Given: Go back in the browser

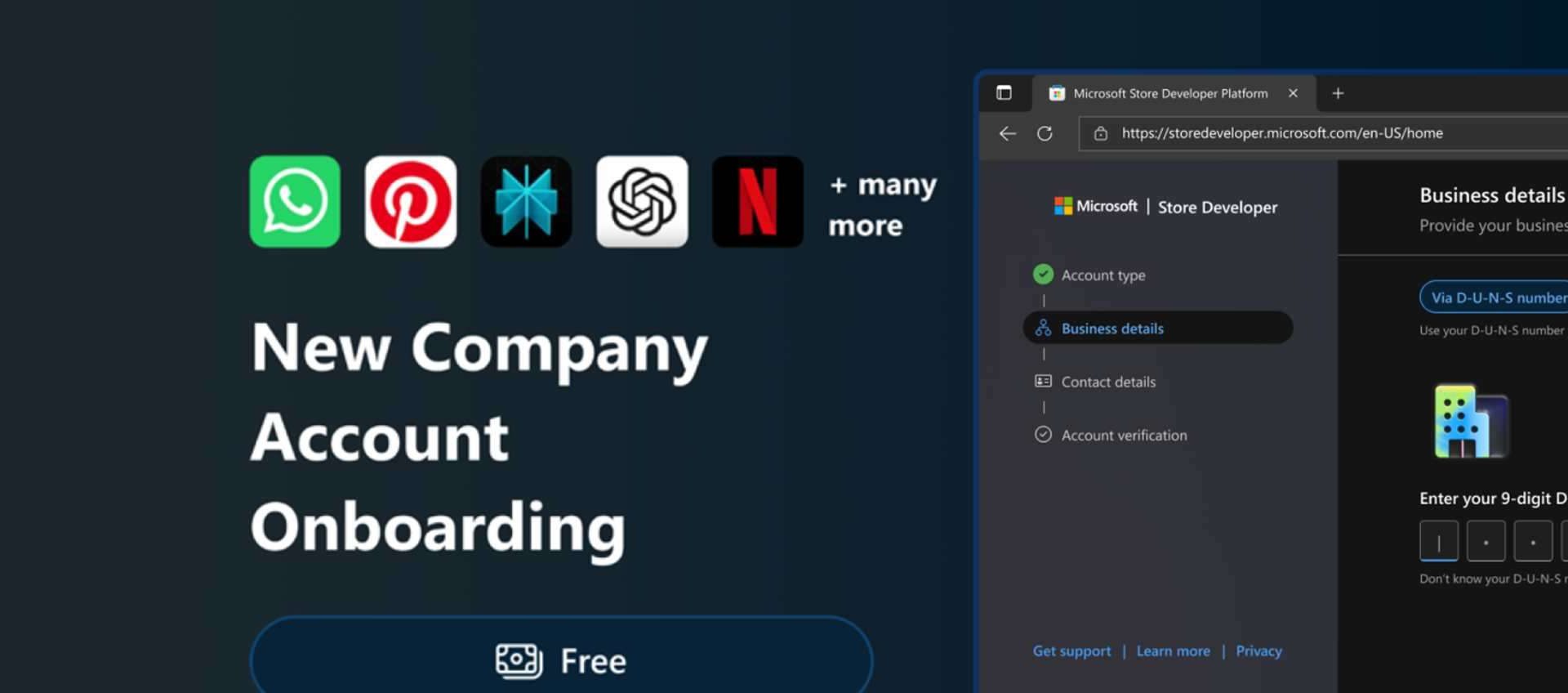Looking at the screenshot, I should 1008,133.
